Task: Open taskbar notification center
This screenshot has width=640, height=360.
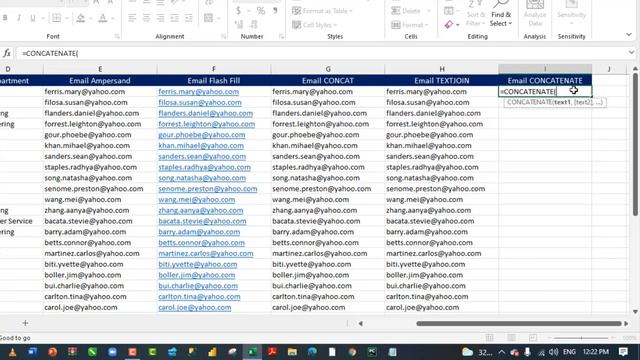Action: tap(623, 352)
